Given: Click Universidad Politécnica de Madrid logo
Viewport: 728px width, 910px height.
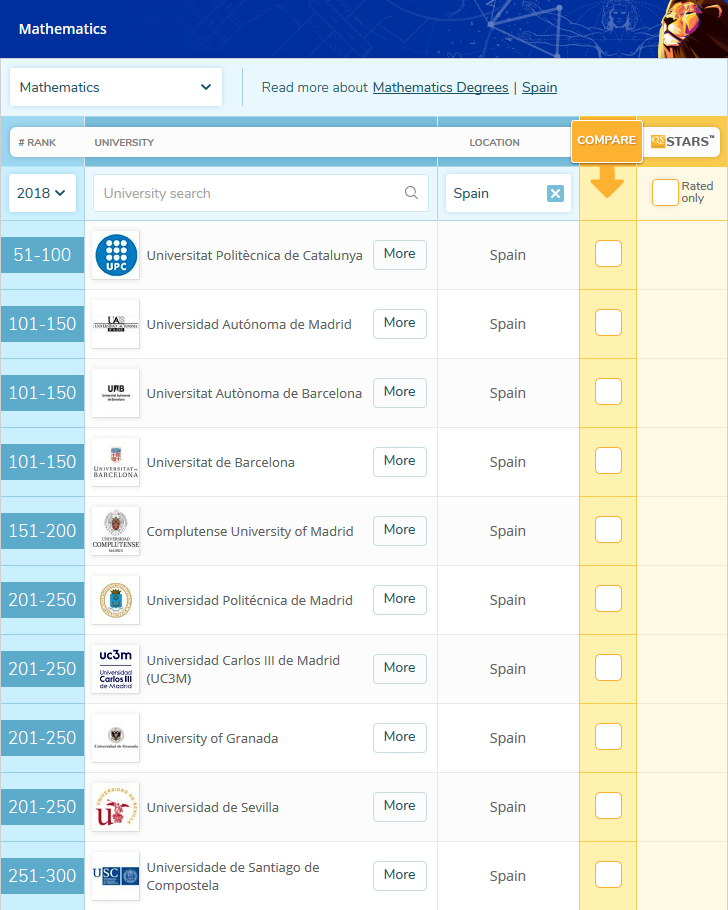Looking at the screenshot, I should [x=116, y=600].
